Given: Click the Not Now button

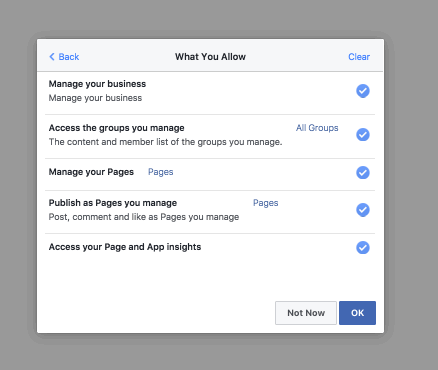Looking at the screenshot, I should pyautogui.click(x=306, y=313).
